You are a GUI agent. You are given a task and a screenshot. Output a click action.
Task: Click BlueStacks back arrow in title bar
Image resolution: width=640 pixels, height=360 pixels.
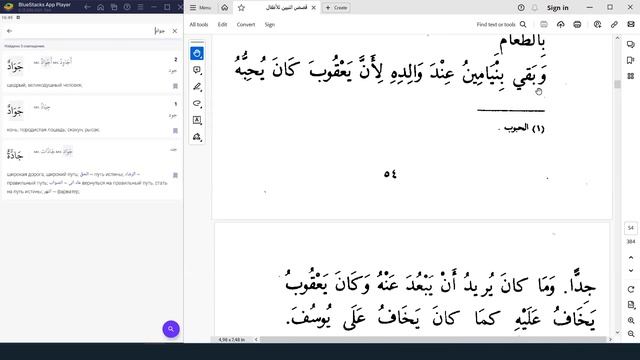pos(87,7)
